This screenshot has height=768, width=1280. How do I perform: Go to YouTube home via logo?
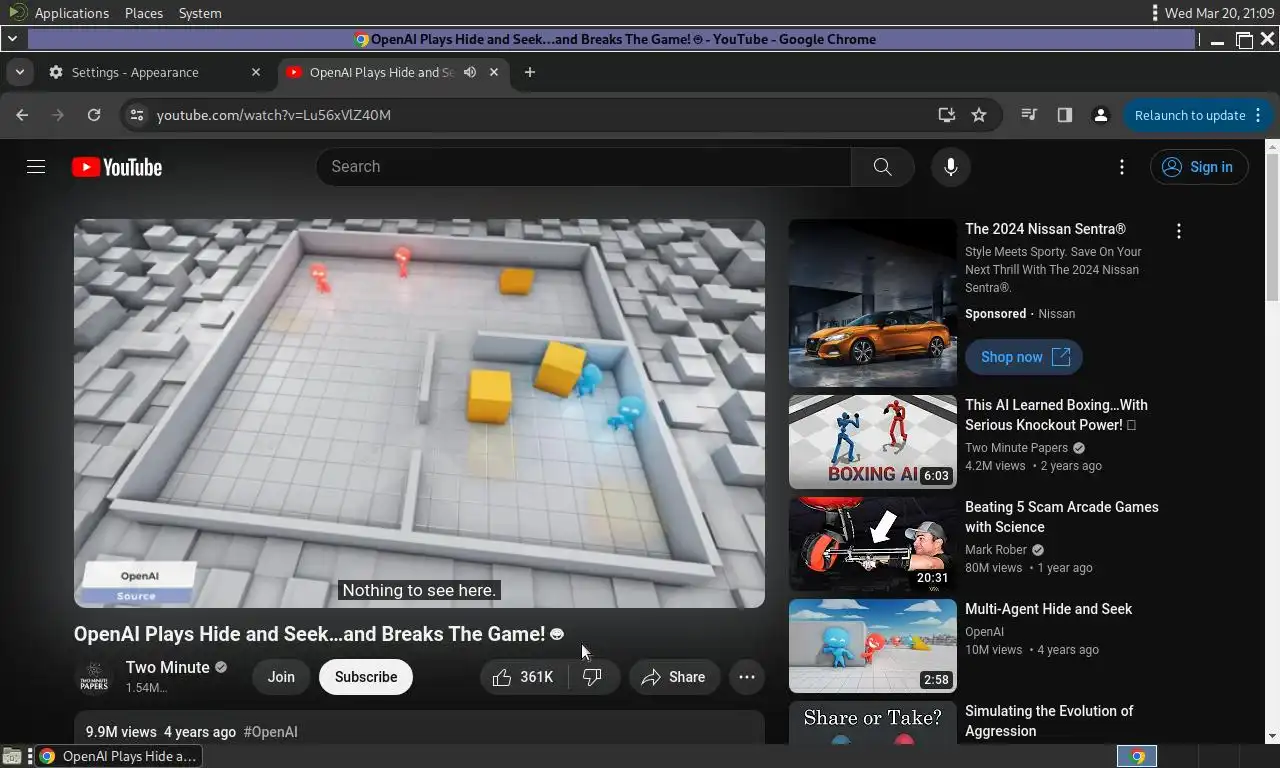[x=117, y=167]
